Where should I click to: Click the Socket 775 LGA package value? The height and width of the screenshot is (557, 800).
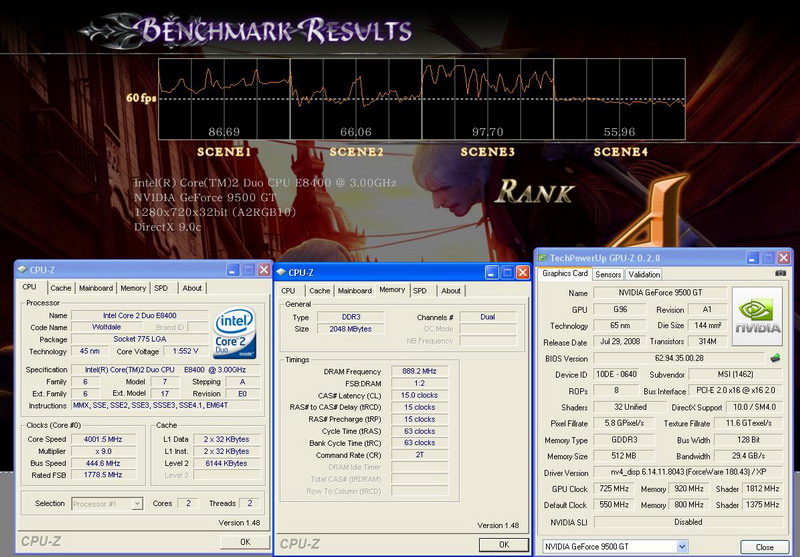pos(140,339)
